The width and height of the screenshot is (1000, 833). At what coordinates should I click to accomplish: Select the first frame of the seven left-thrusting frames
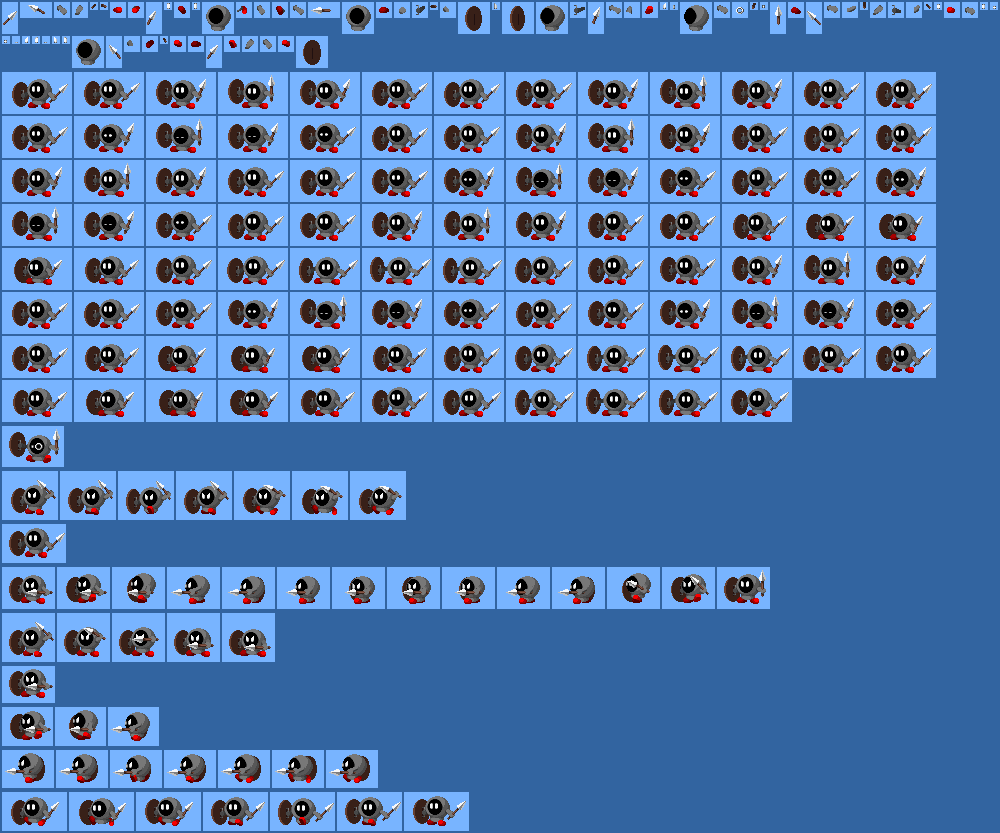[28, 769]
